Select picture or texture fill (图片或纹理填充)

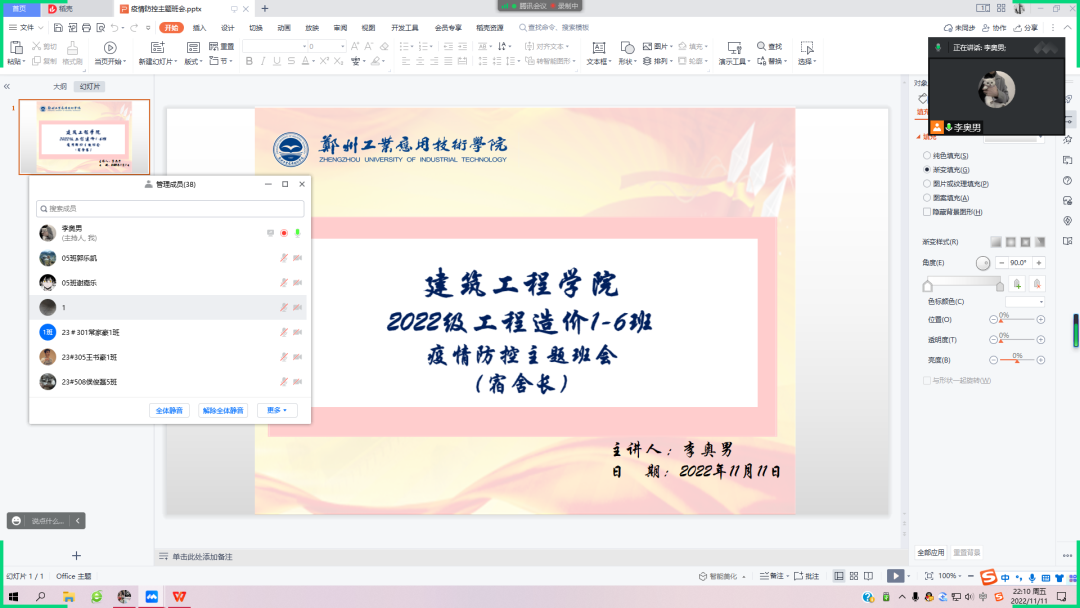[925, 184]
